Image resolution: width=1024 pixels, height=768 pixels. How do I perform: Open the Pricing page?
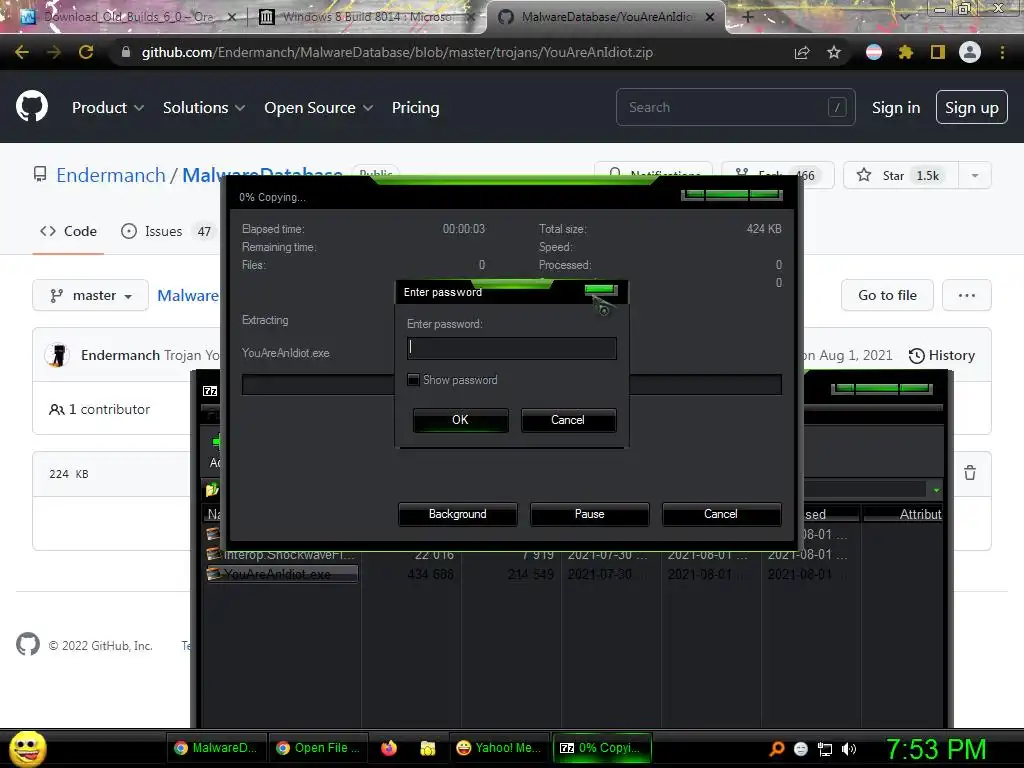415,108
